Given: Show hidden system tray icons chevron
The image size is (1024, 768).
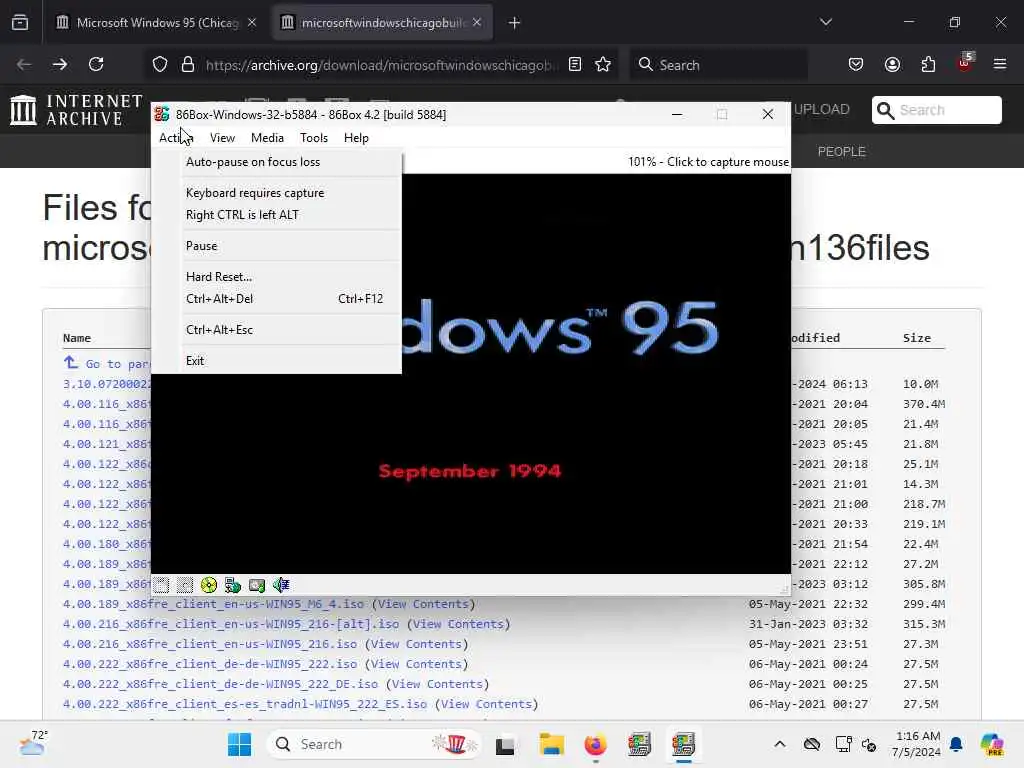Looking at the screenshot, I should point(780,744).
